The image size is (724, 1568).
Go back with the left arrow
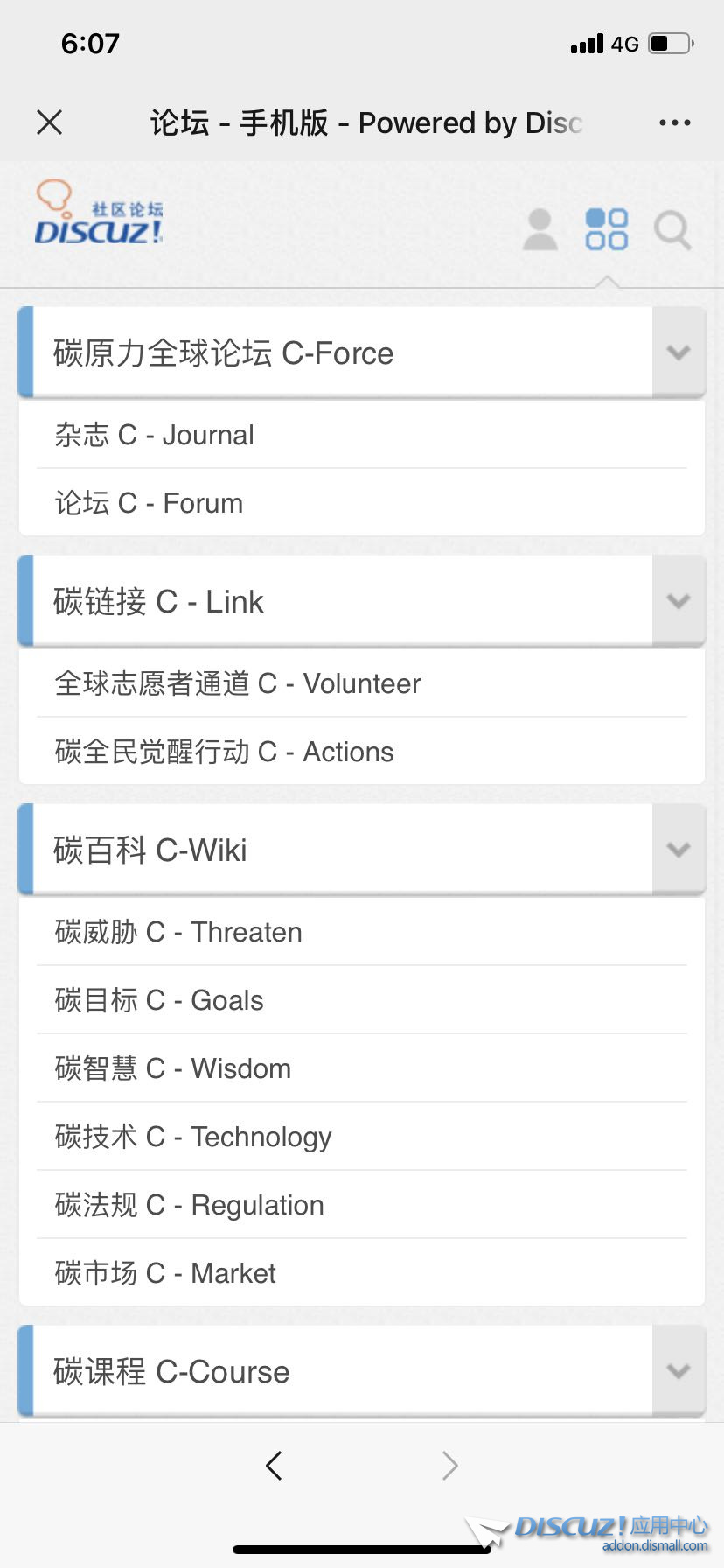(274, 1465)
